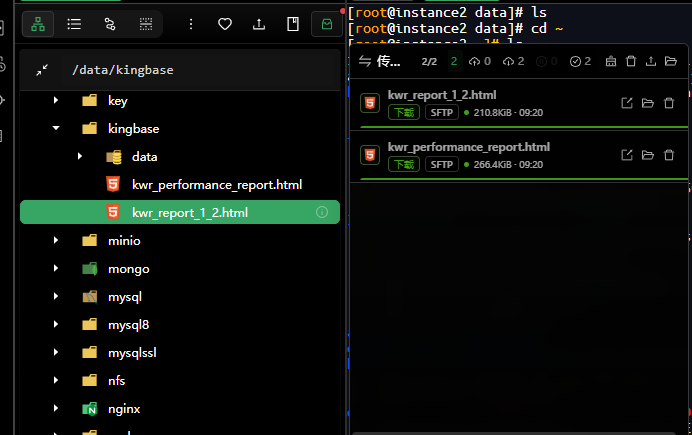Click the bookmark icon in file toolbar
The image size is (692, 435).
coord(293,24)
